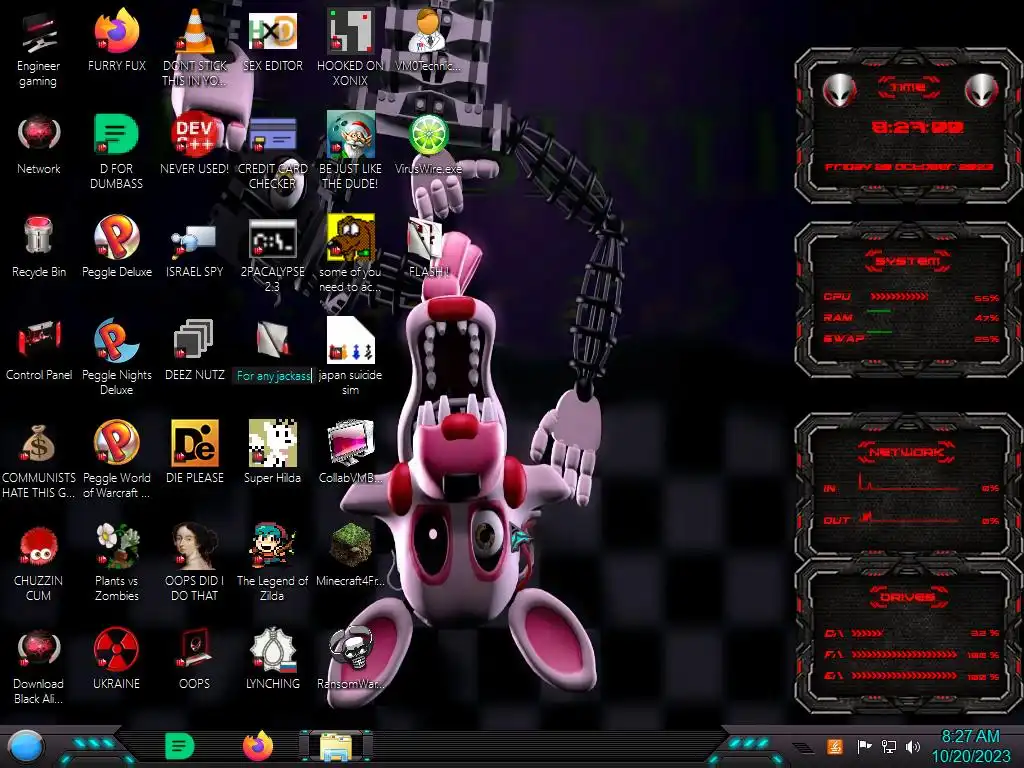The width and height of the screenshot is (1024, 768).
Task: Open the Network desktop icon
Action: click(39, 135)
